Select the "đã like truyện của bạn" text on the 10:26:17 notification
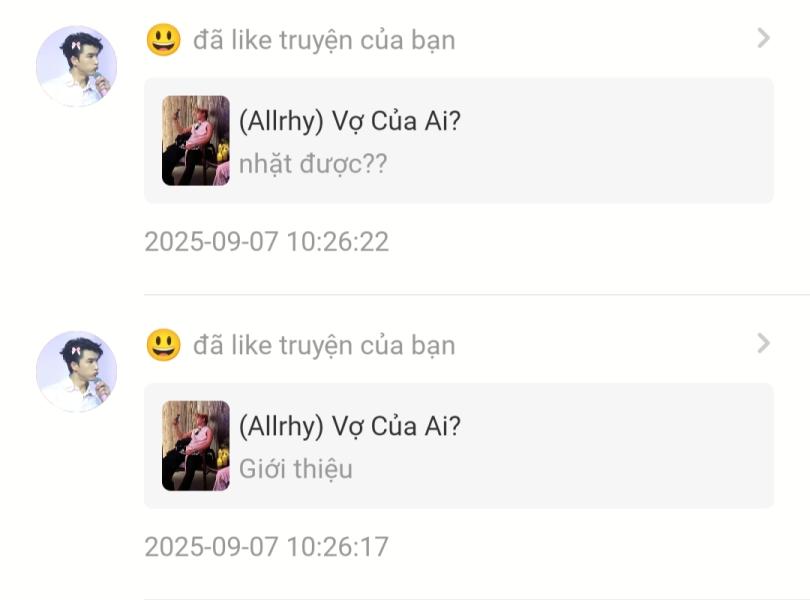The image size is (810, 600). (324, 345)
